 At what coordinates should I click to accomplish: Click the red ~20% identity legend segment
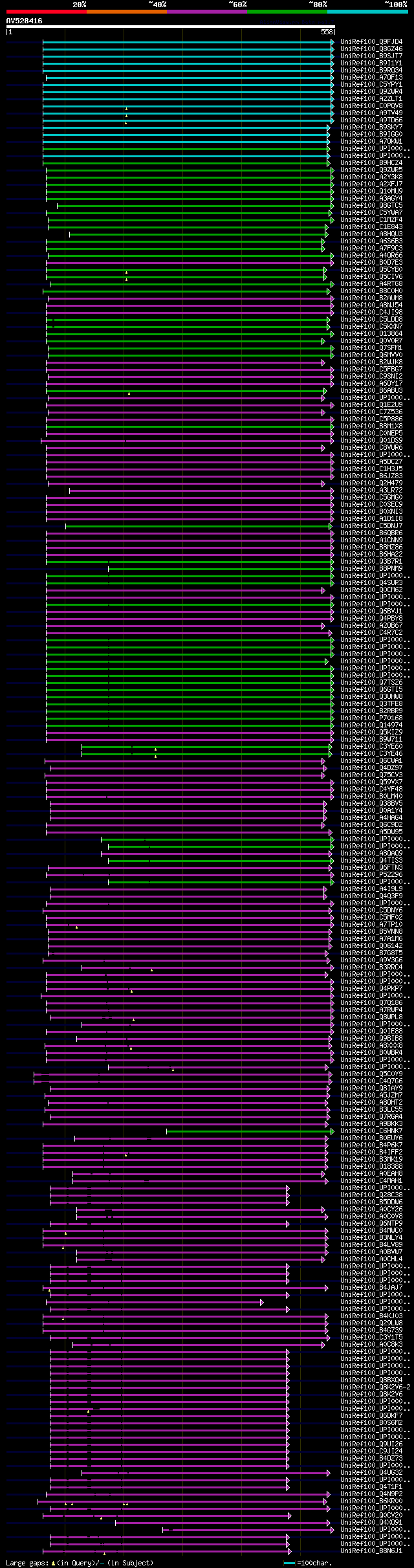point(46,12)
